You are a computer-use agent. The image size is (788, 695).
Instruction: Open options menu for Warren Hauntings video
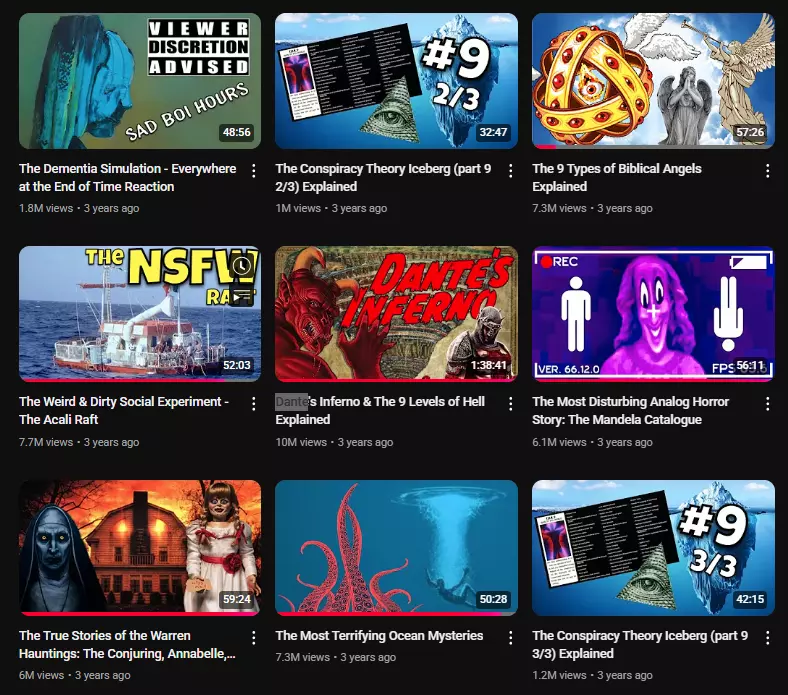(x=254, y=638)
